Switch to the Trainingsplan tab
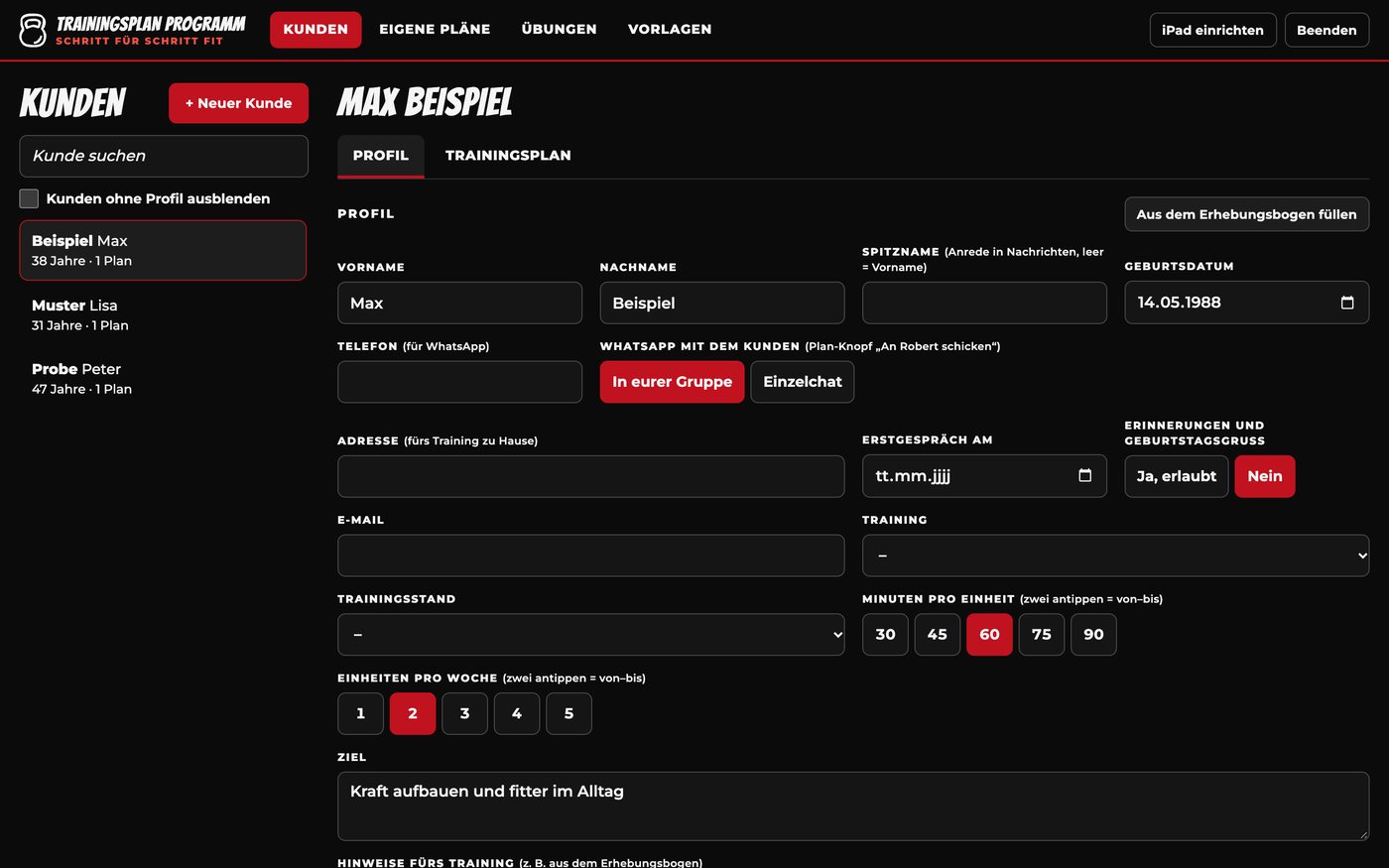The width and height of the screenshot is (1389, 868). point(508,156)
